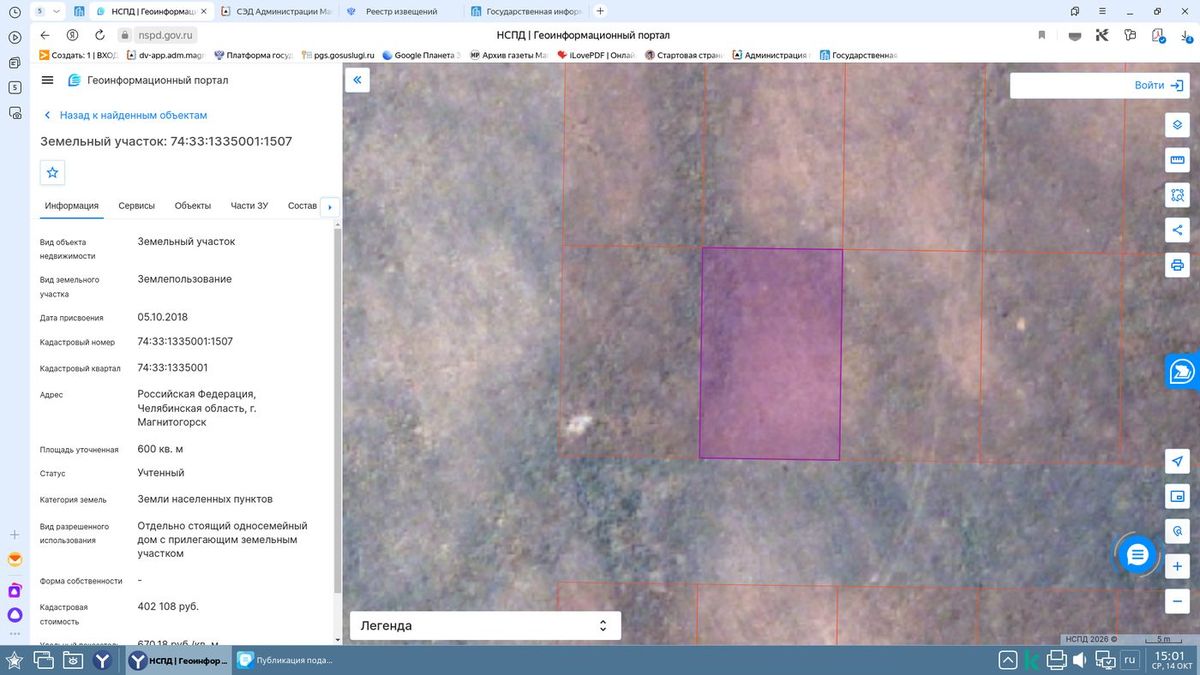This screenshot has height=675, width=1200.
Task: Expand the Легенда panel
Action: (x=485, y=626)
